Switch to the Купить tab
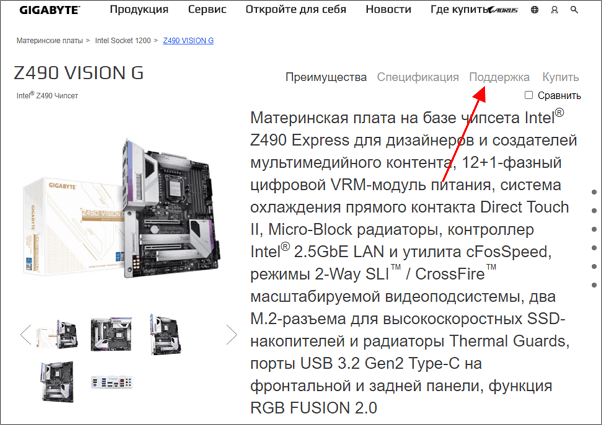The height and width of the screenshot is (425, 602). (x=561, y=77)
